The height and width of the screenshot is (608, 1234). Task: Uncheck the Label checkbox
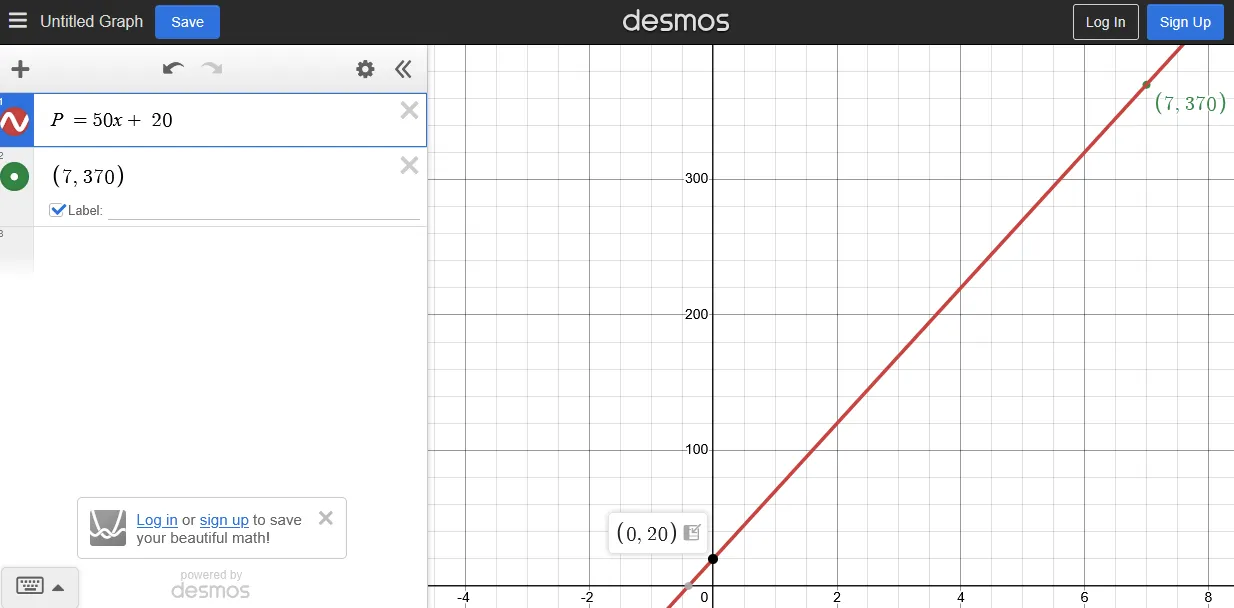[x=58, y=210]
